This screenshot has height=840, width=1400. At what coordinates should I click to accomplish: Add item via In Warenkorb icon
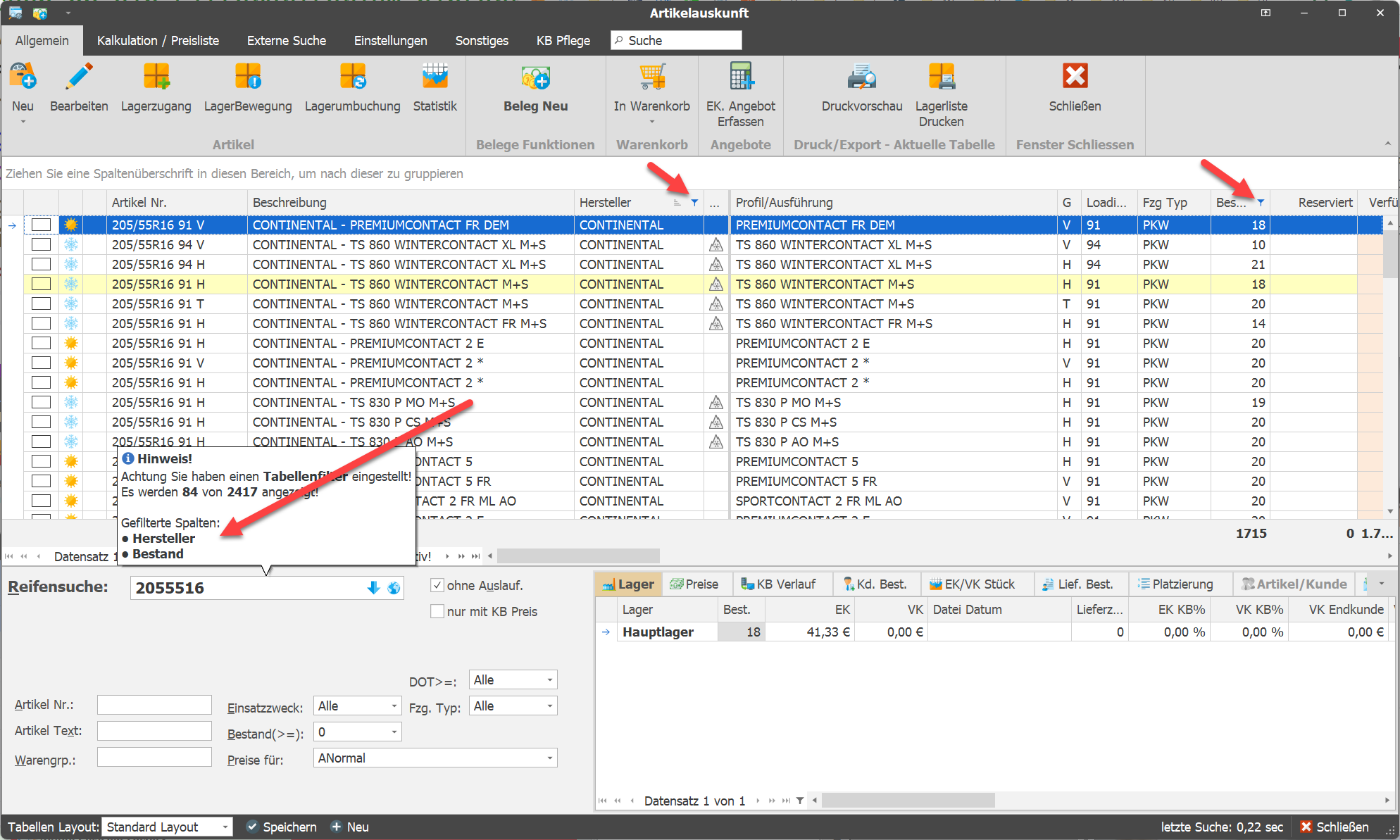click(652, 77)
